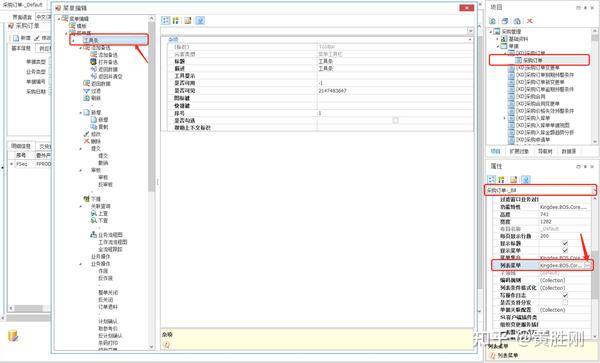Select the 过滤 filter funnel item in the tree
Screen dimensions: 600x363
tap(92, 91)
